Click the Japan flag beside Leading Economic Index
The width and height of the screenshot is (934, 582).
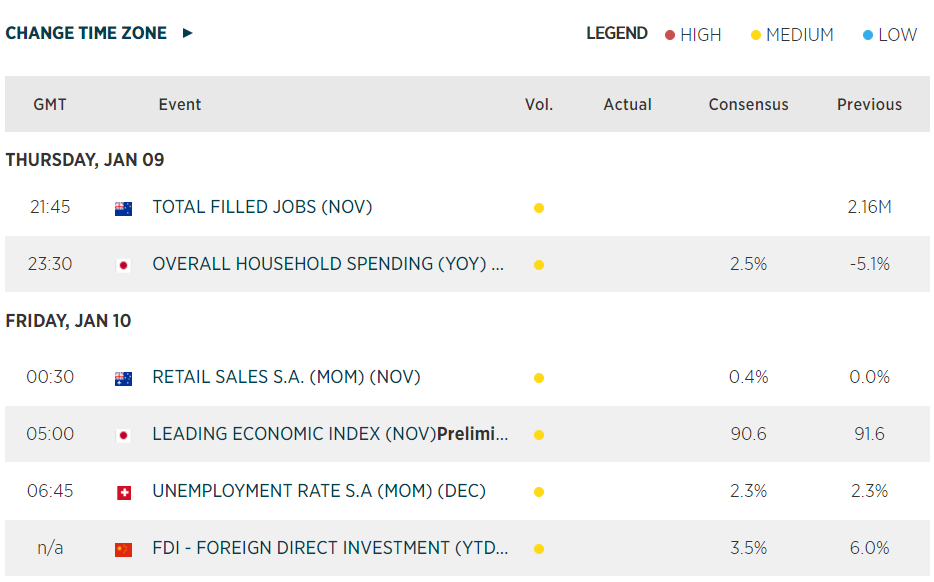click(x=124, y=435)
